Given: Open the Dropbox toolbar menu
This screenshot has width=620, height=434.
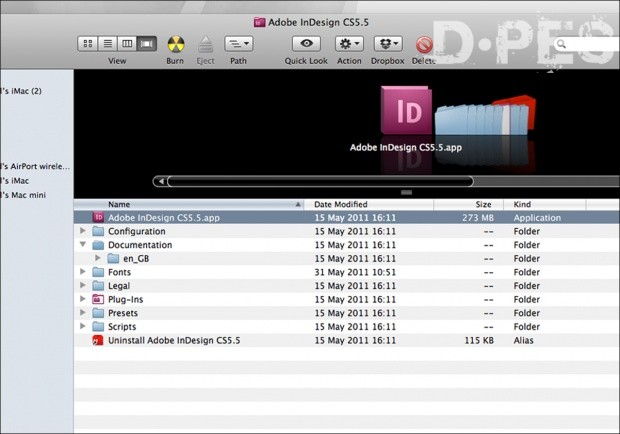Looking at the screenshot, I should click(388, 44).
